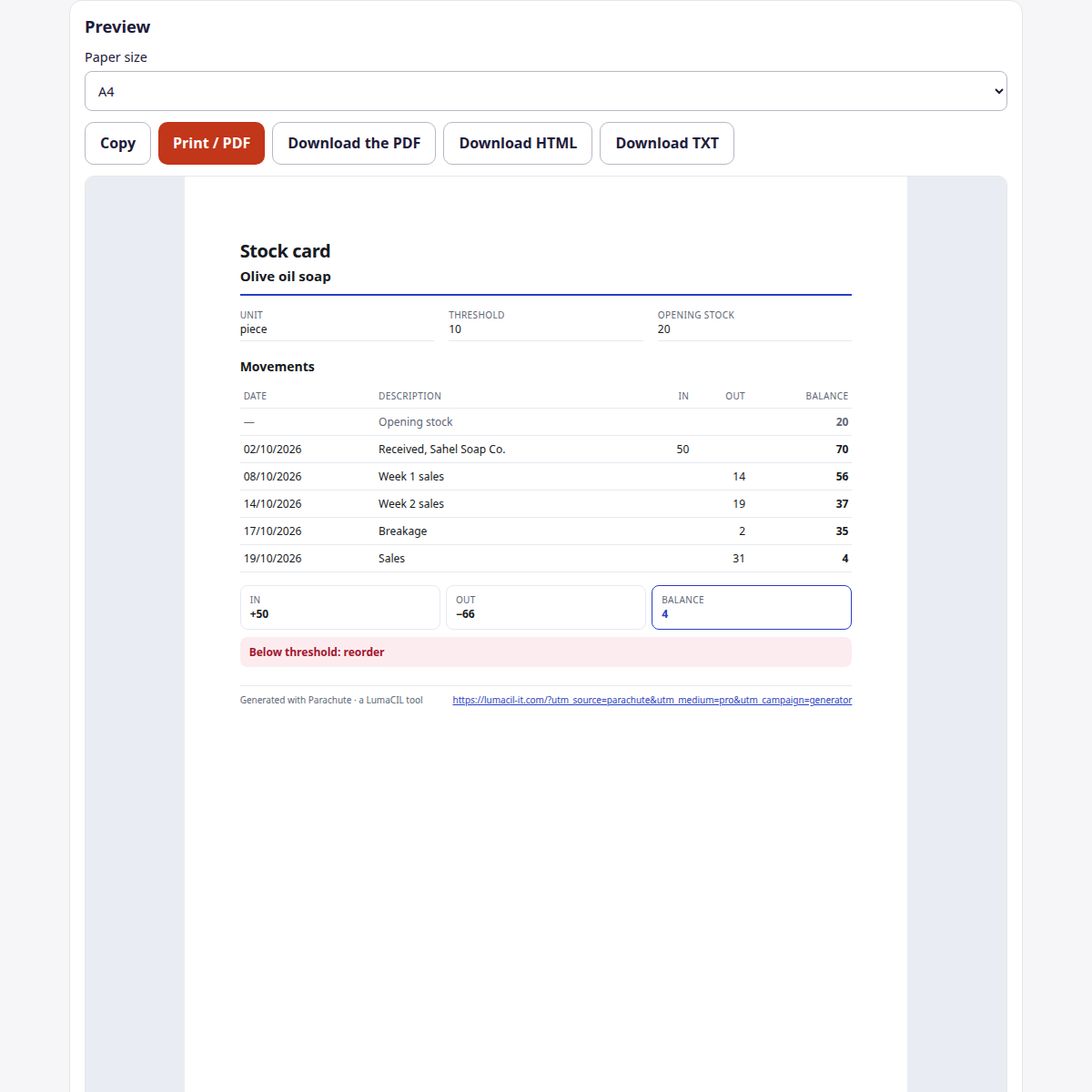Click the 'Paper size' label
Image resolution: width=1092 pixels, height=1092 pixels.
coord(116,57)
